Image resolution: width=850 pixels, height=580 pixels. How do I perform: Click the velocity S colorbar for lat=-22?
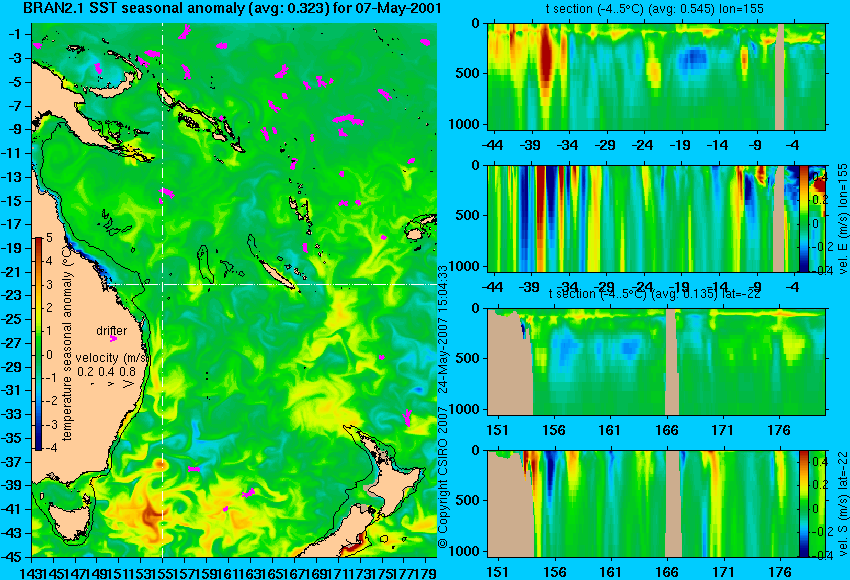coord(804,504)
